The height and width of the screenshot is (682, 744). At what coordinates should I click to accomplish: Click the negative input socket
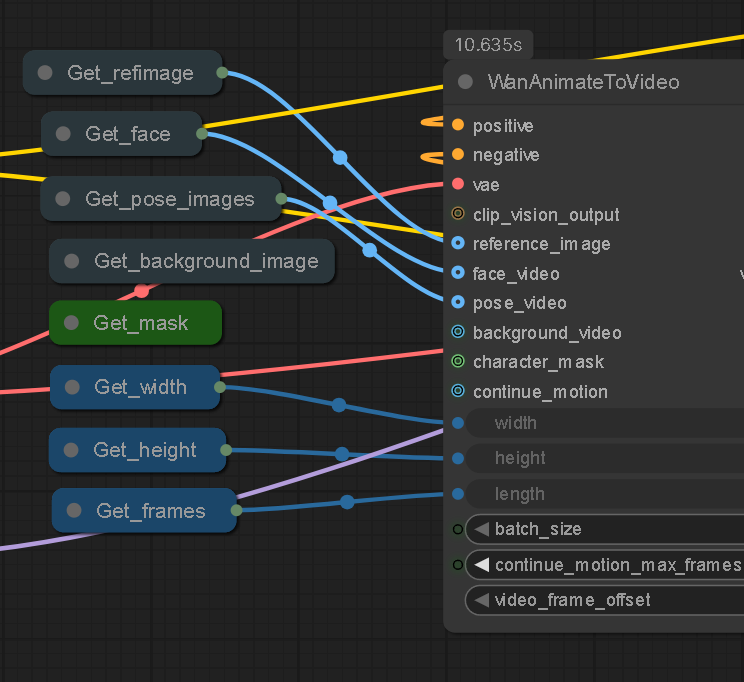(x=458, y=154)
